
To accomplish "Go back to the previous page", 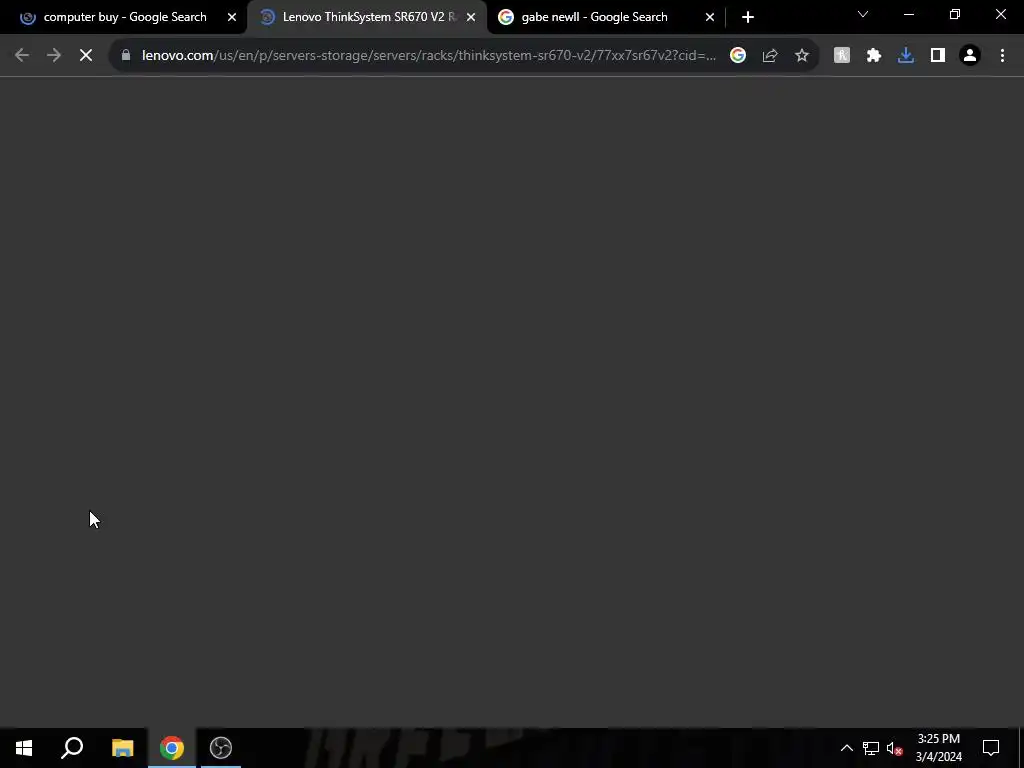I will point(22,56).
